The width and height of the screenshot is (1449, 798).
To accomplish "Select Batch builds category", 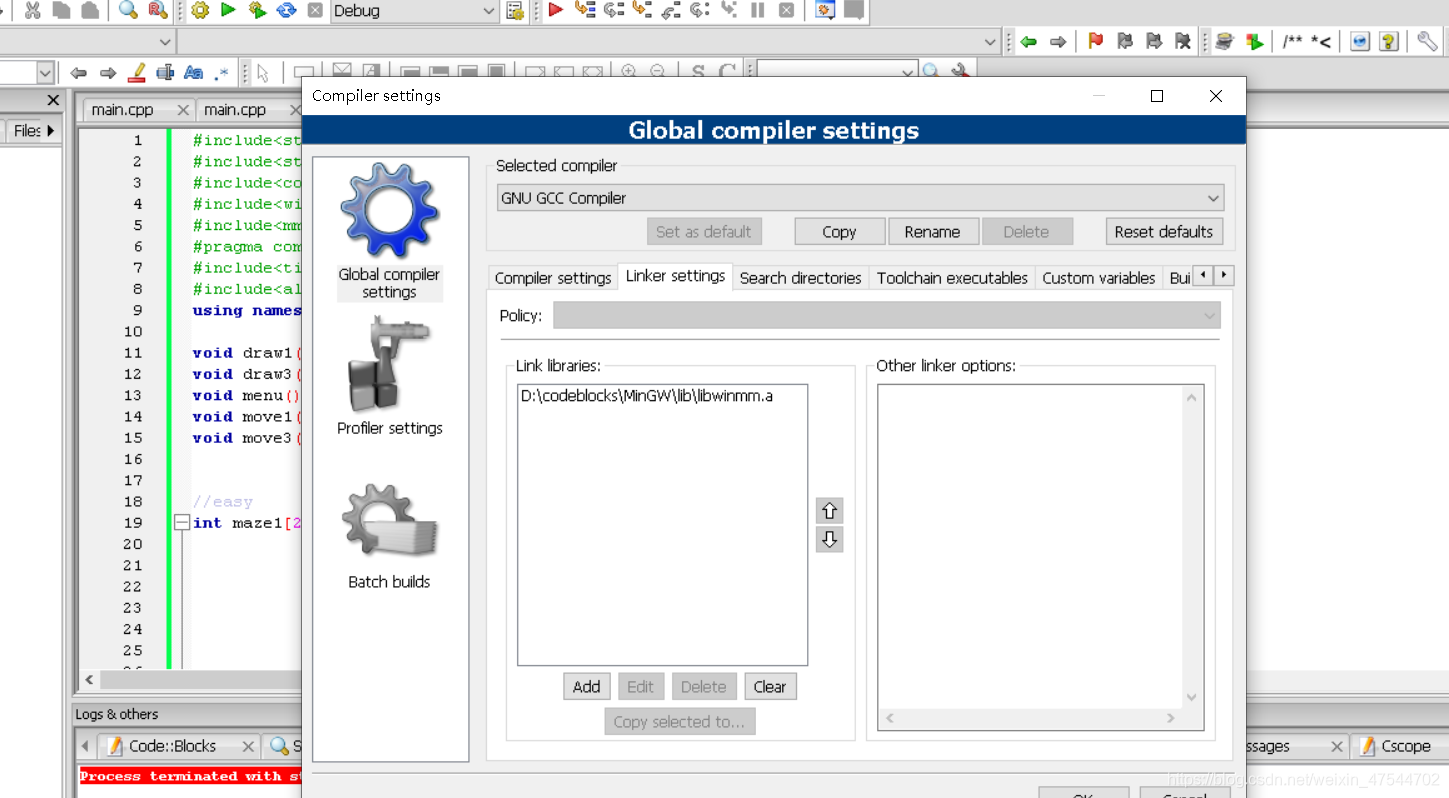I will point(389,536).
